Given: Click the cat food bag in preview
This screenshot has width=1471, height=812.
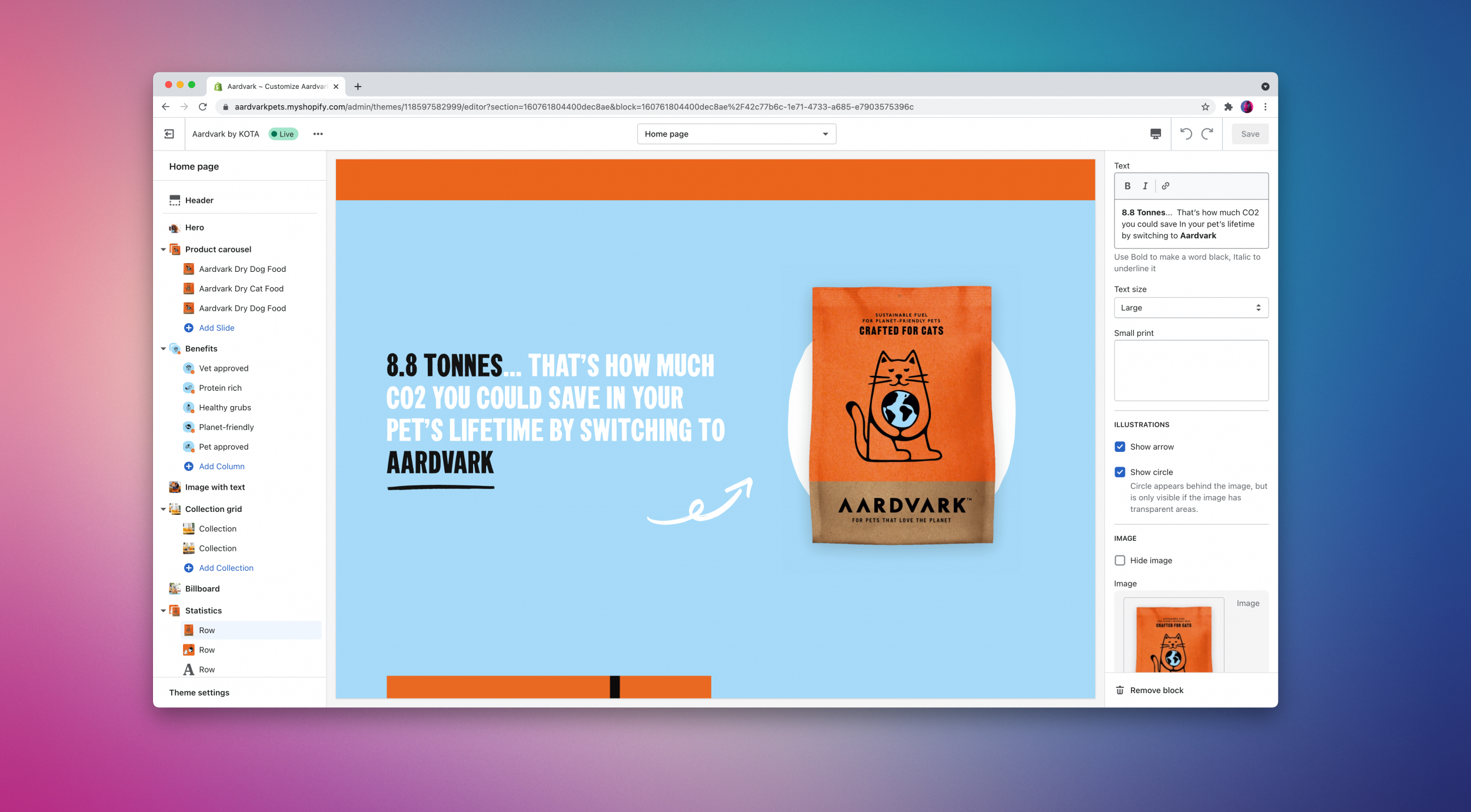Looking at the screenshot, I should point(901,415).
